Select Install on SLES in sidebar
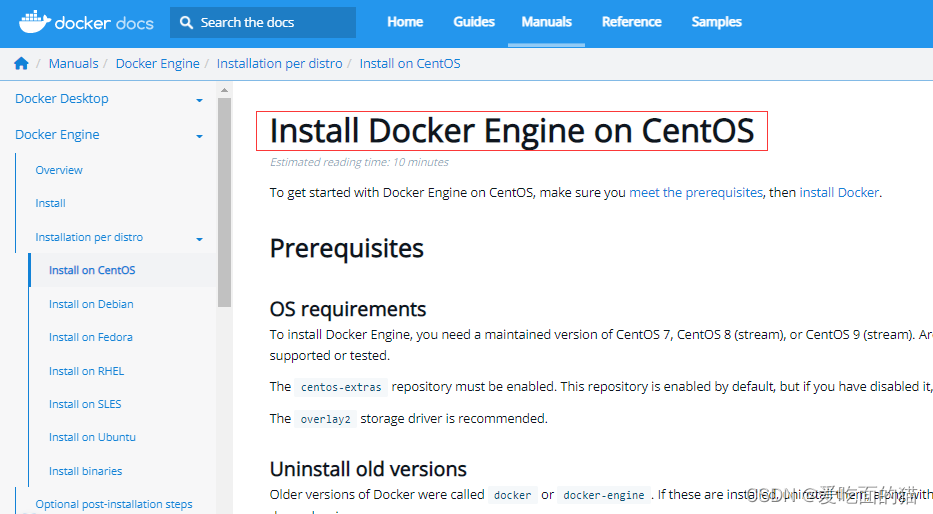Image resolution: width=933 pixels, height=514 pixels. tap(85, 405)
